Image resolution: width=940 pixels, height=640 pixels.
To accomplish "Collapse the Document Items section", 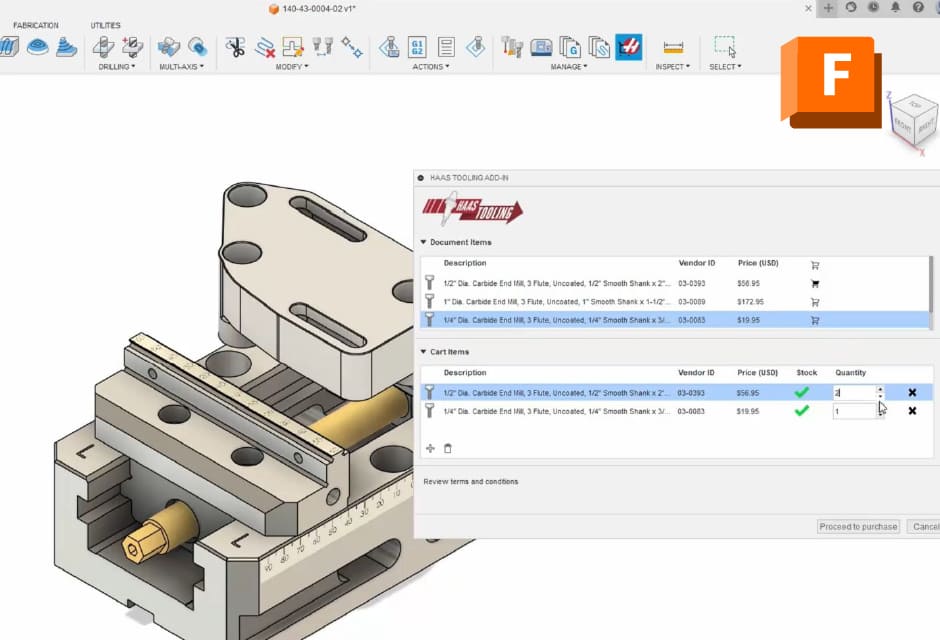I will coord(424,242).
